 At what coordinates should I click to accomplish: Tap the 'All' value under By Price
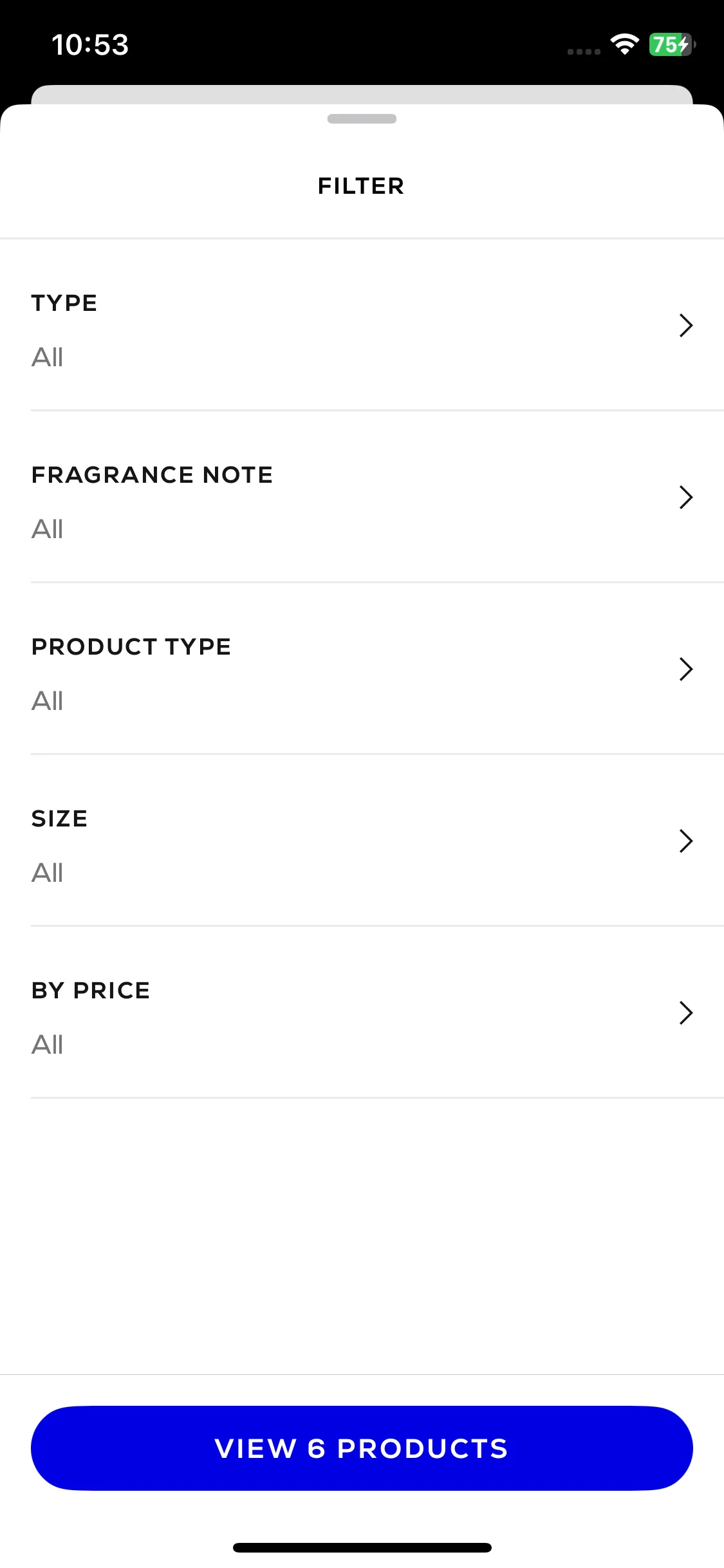48,1045
